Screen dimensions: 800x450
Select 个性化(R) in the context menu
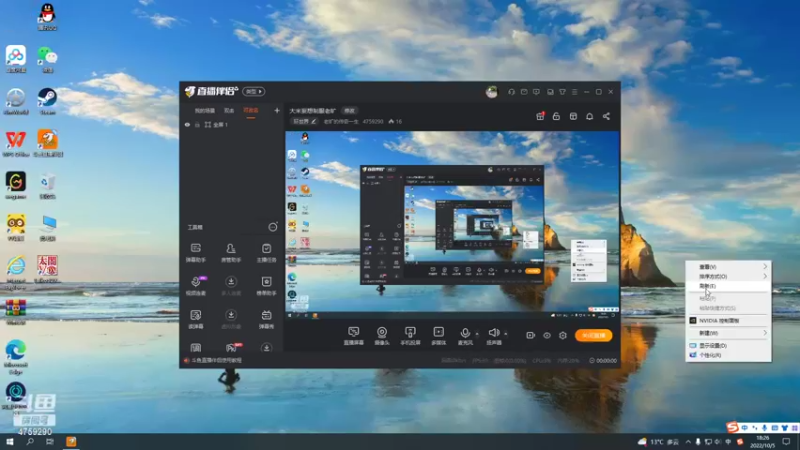pos(728,355)
